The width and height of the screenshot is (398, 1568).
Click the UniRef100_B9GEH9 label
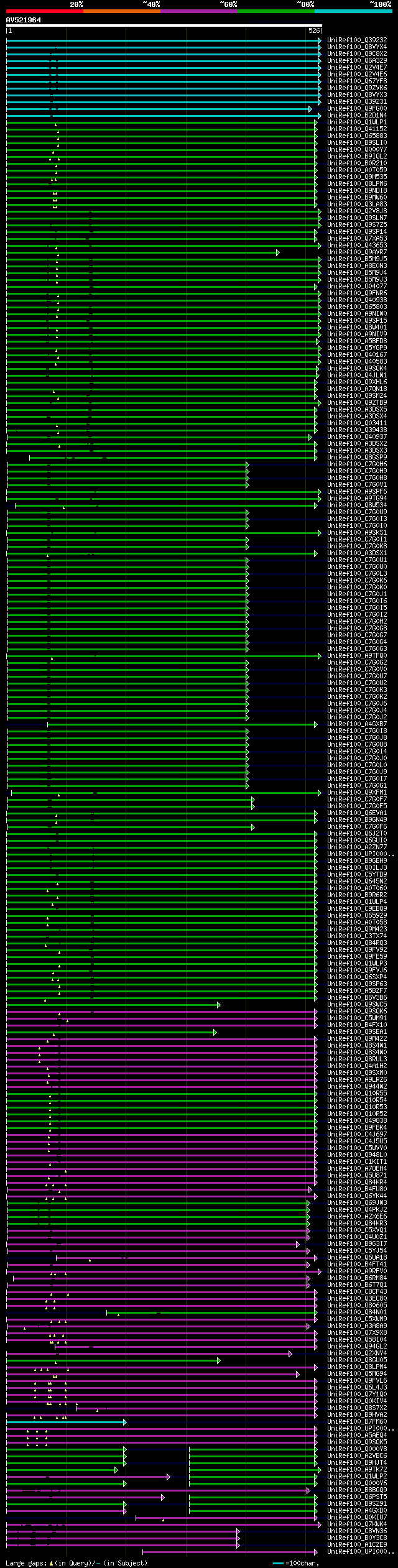click(x=357, y=861)
